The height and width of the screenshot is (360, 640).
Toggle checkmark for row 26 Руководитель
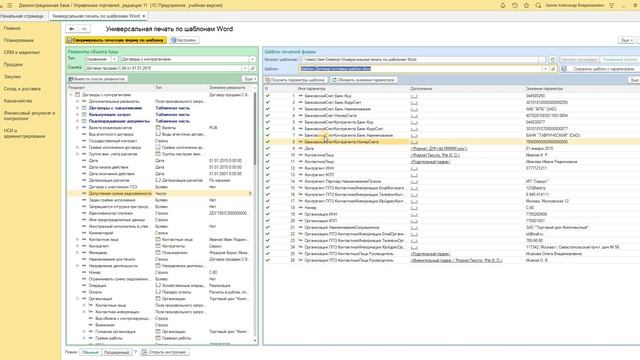(268, 260)
